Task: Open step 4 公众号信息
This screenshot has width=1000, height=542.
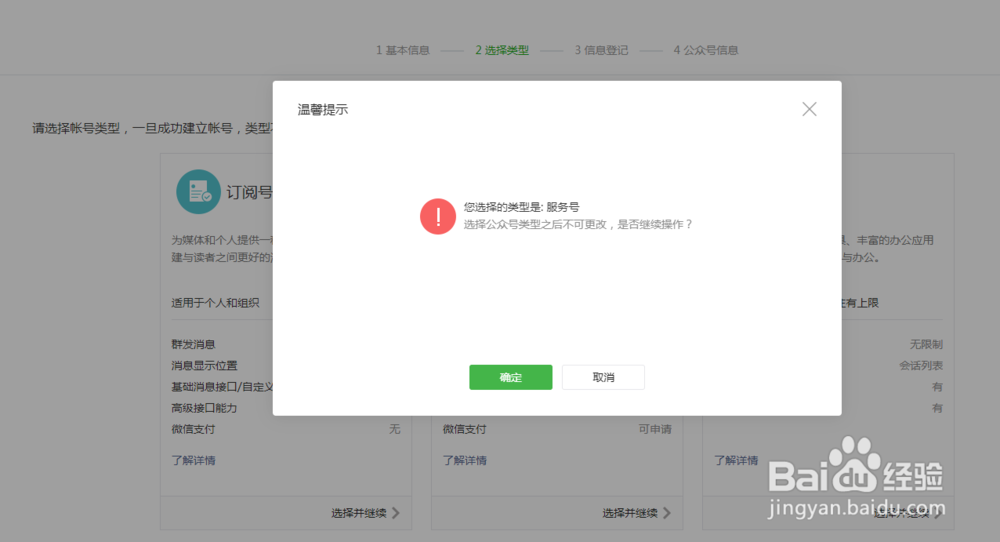Action: (x=705, y=50)
